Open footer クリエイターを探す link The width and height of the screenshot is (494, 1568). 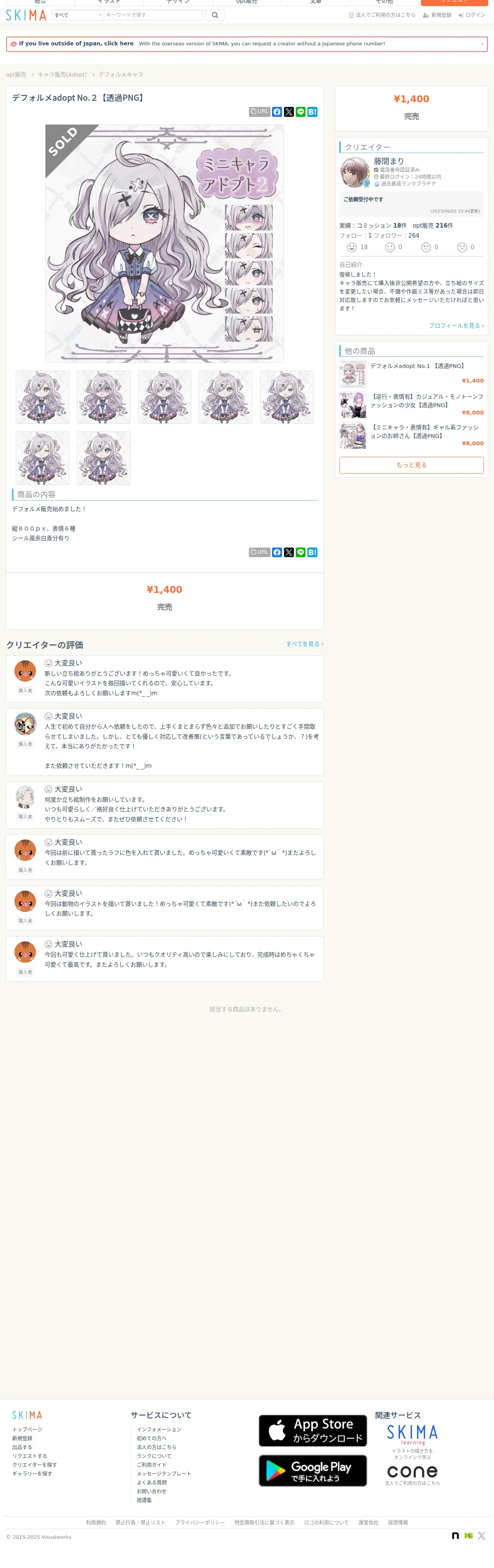click(35, 1465)
